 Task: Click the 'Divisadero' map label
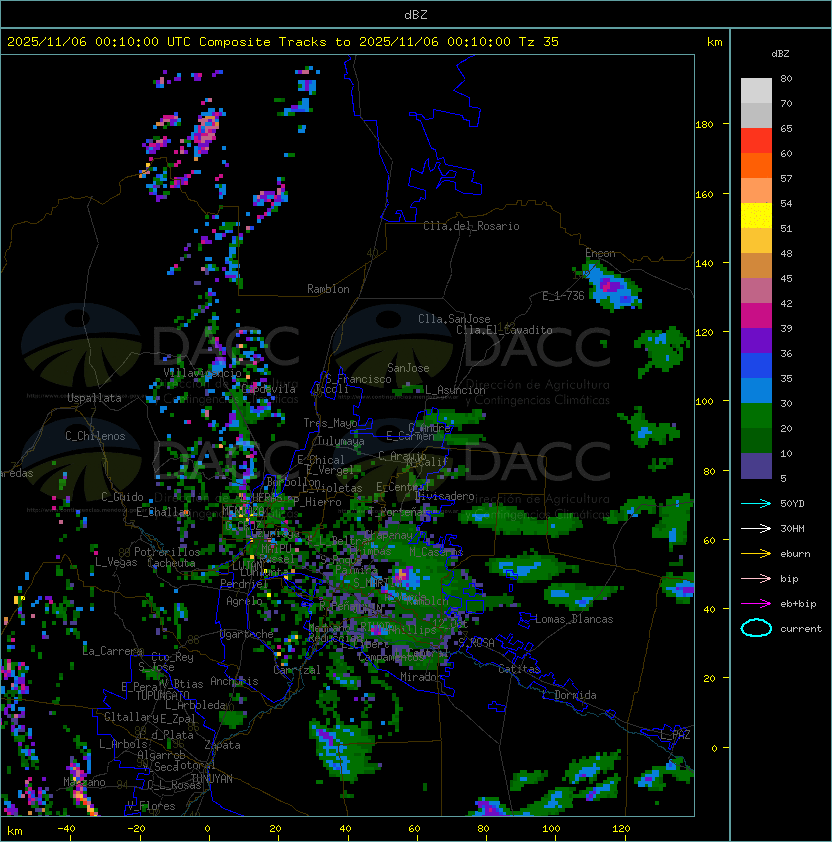point(445,496)
